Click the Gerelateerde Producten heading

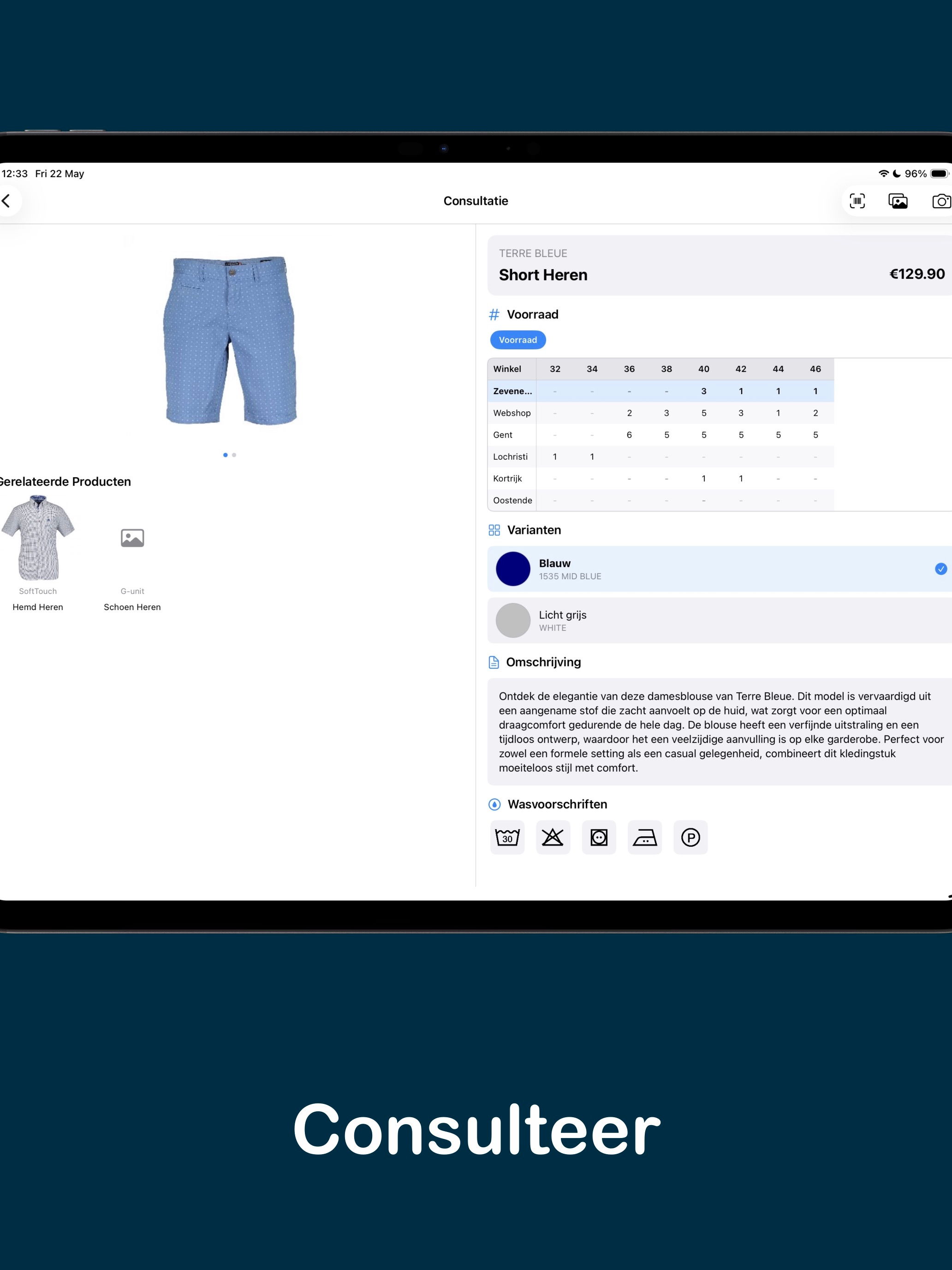65,482
